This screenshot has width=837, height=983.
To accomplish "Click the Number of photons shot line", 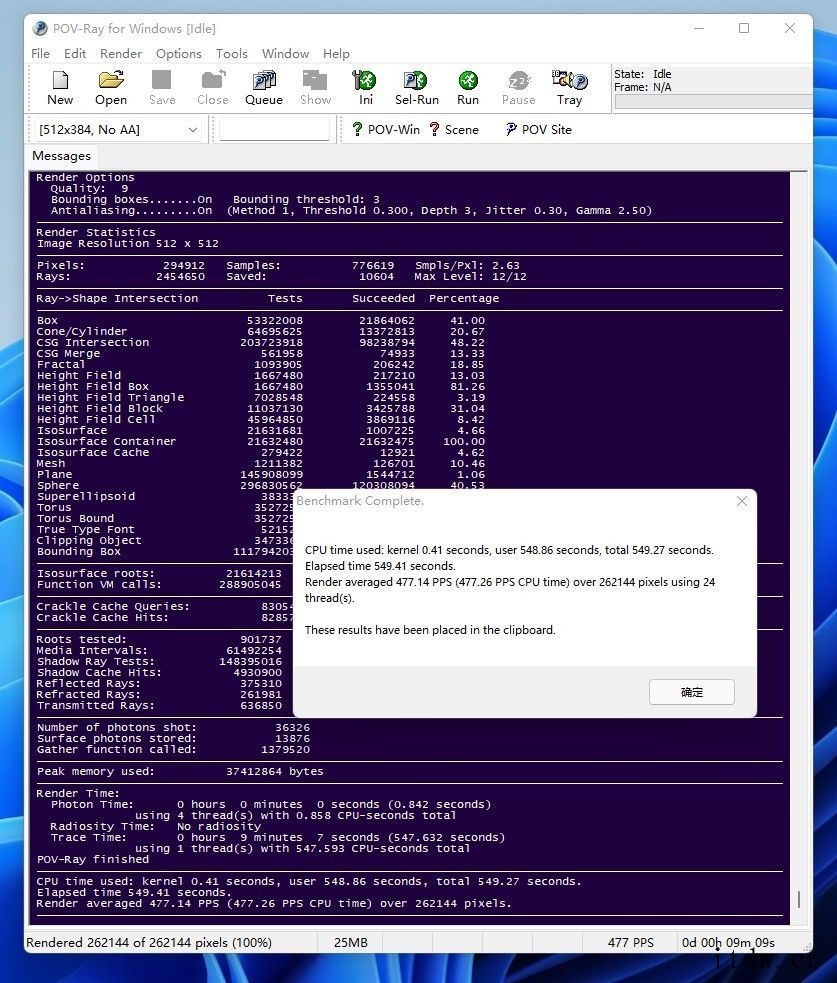I will click(x=173, y=728).
